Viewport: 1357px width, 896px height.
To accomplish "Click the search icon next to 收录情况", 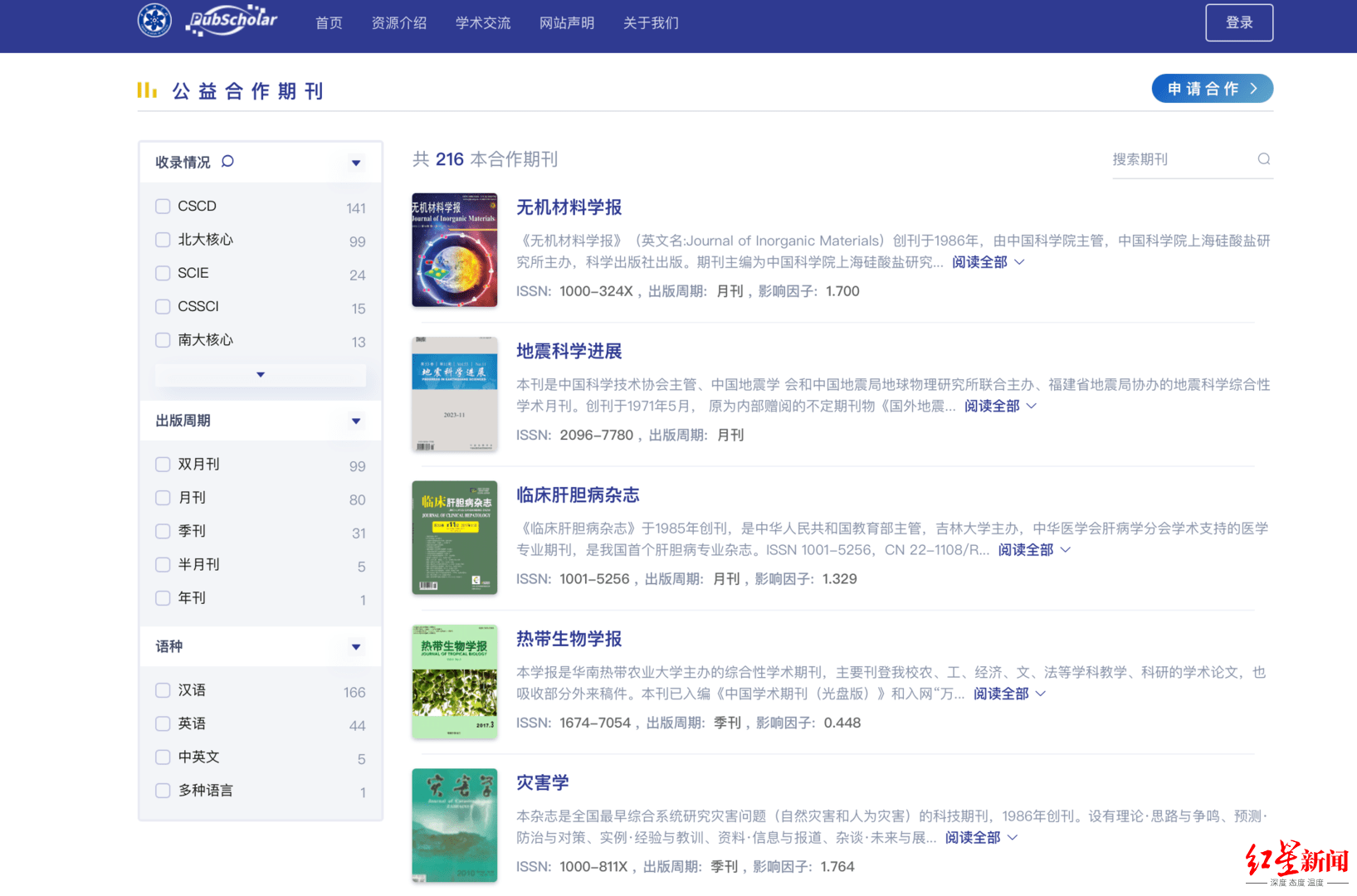I will (227, 161).
